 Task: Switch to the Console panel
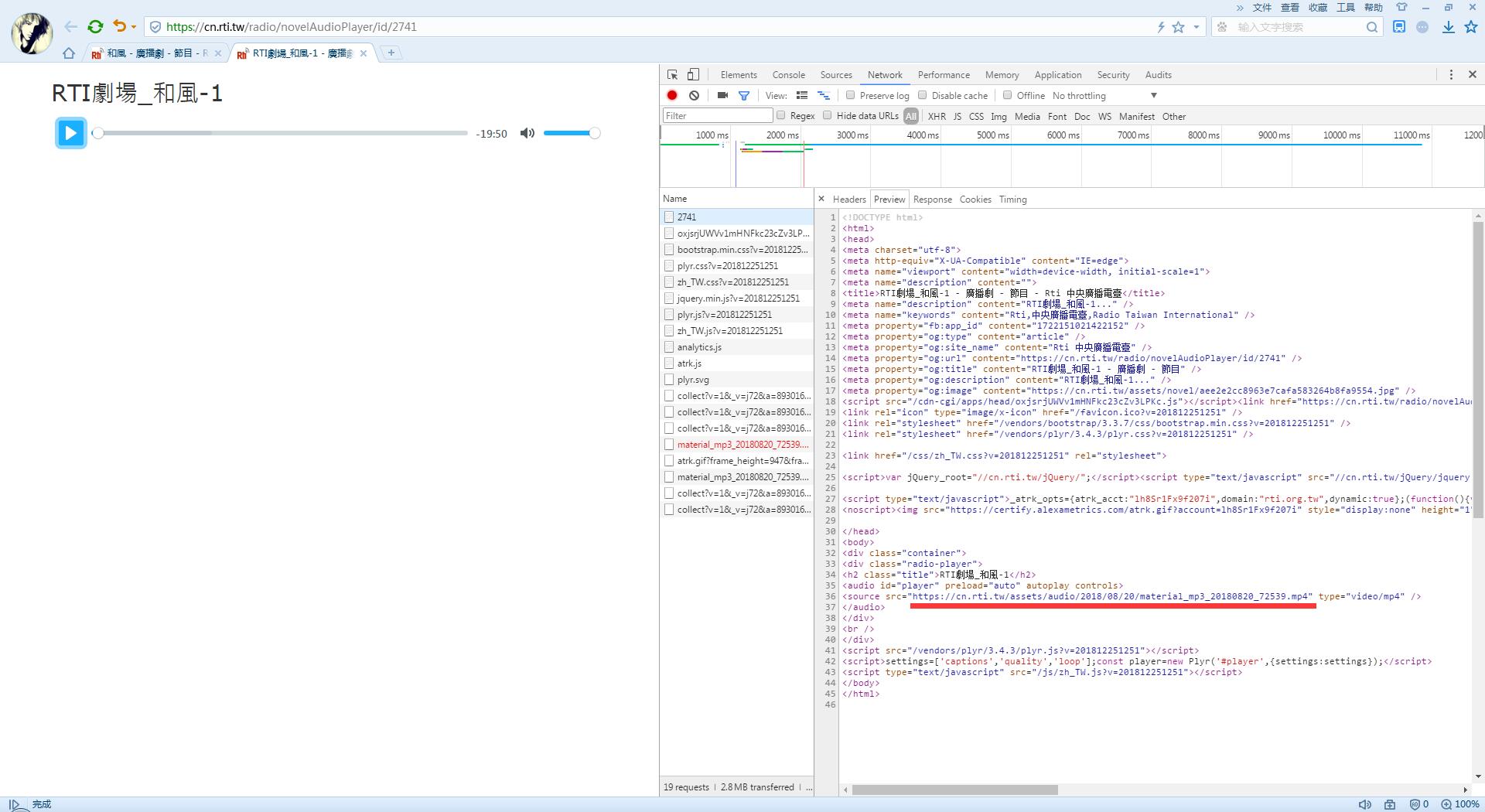point(788,75)
